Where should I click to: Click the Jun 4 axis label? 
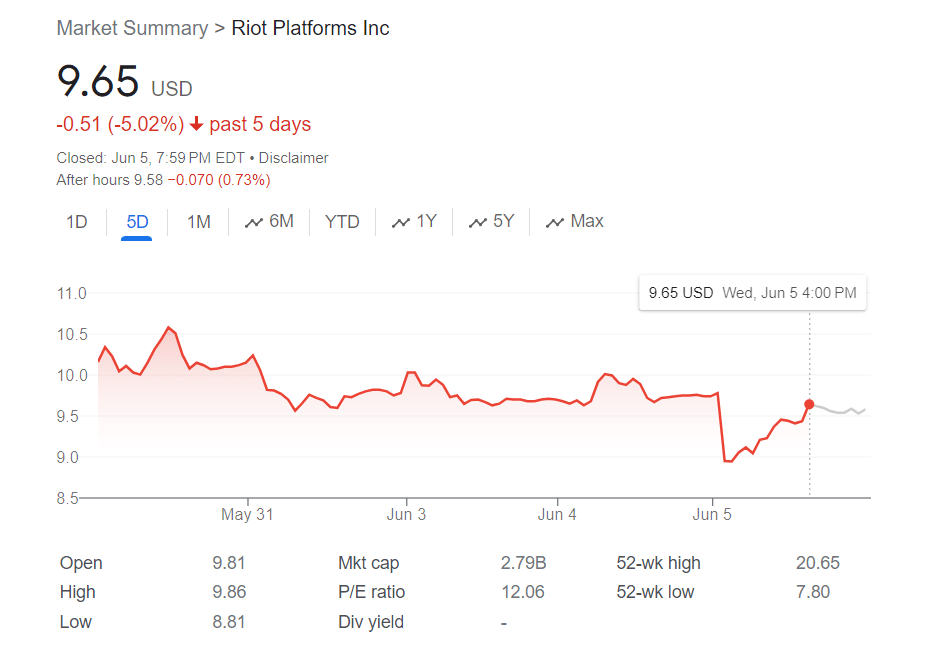click(557, 514)
